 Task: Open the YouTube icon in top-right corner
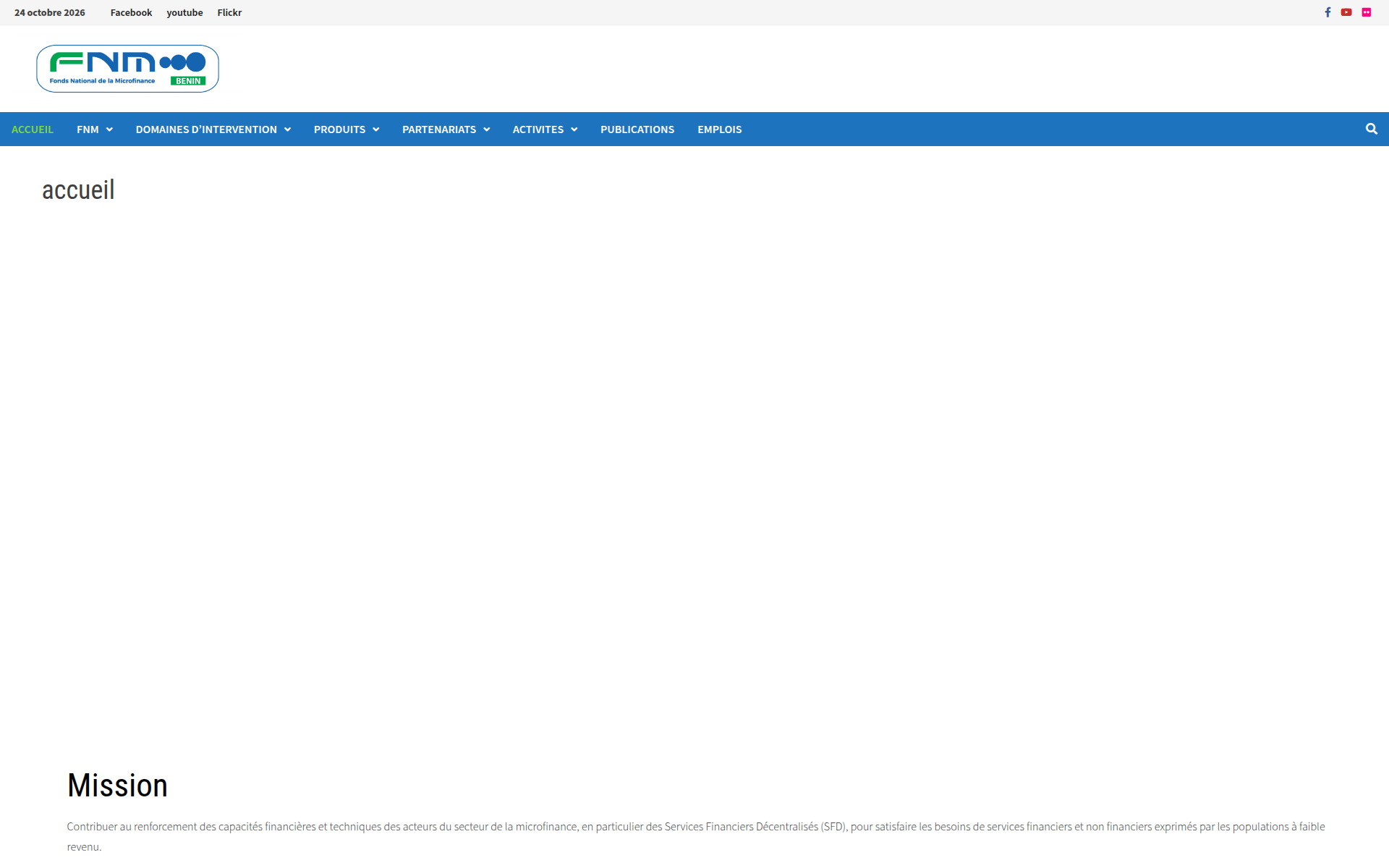tap(1346, 12)
